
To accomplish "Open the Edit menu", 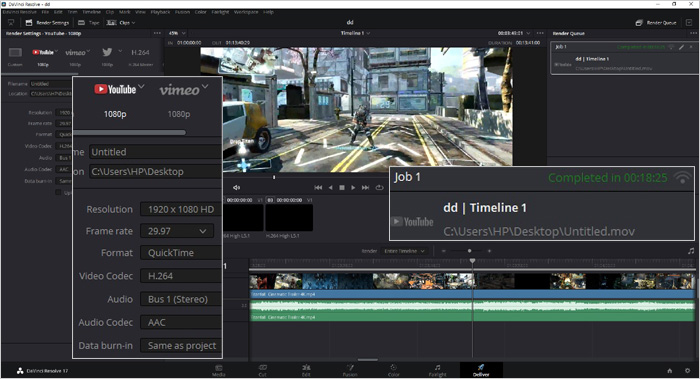I will (x=58, y=12).
